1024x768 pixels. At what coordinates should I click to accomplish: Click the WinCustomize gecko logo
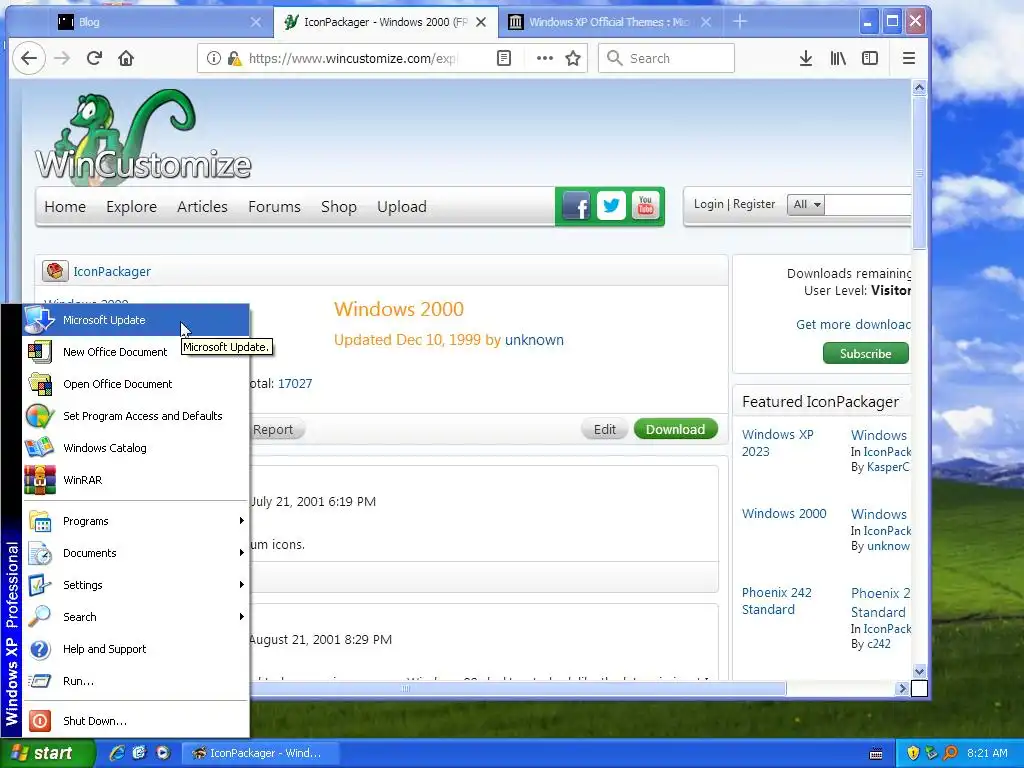coord(143,135)
